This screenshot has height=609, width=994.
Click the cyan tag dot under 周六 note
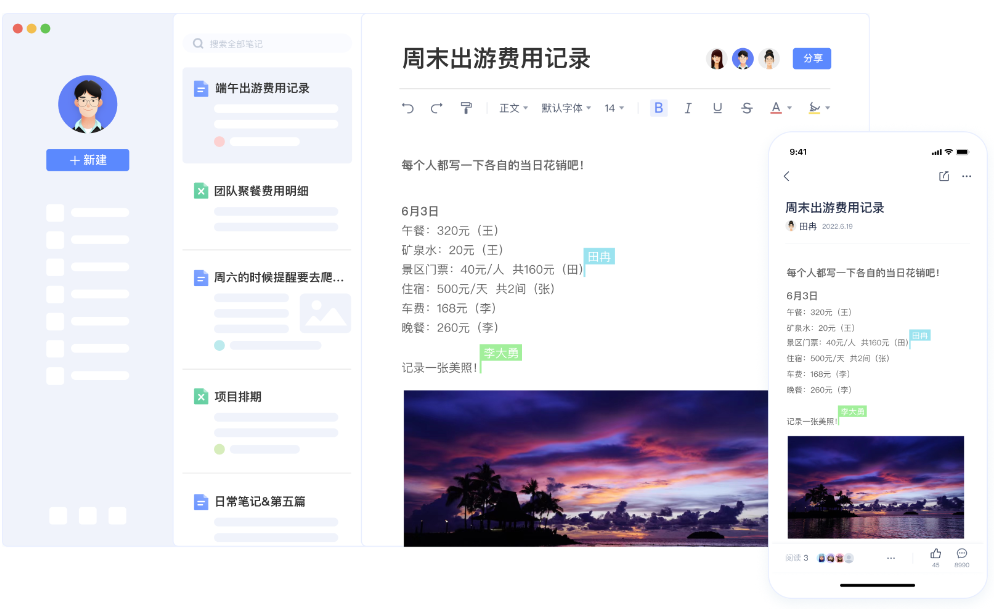coord(219,345)
